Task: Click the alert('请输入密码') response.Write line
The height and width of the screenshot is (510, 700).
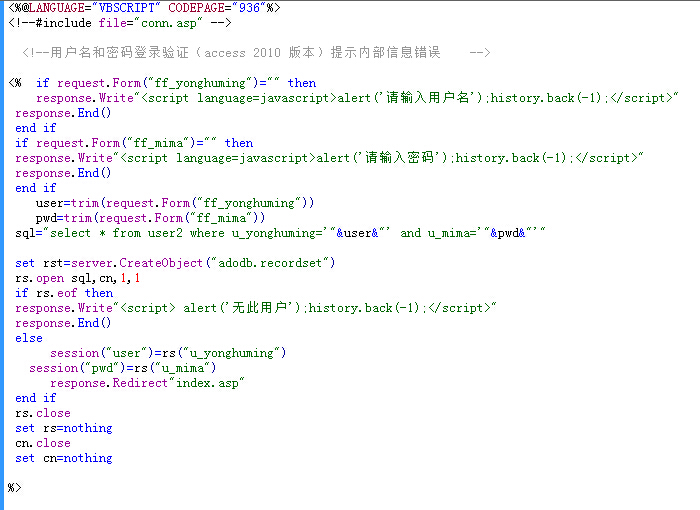Action: [329, 158]
